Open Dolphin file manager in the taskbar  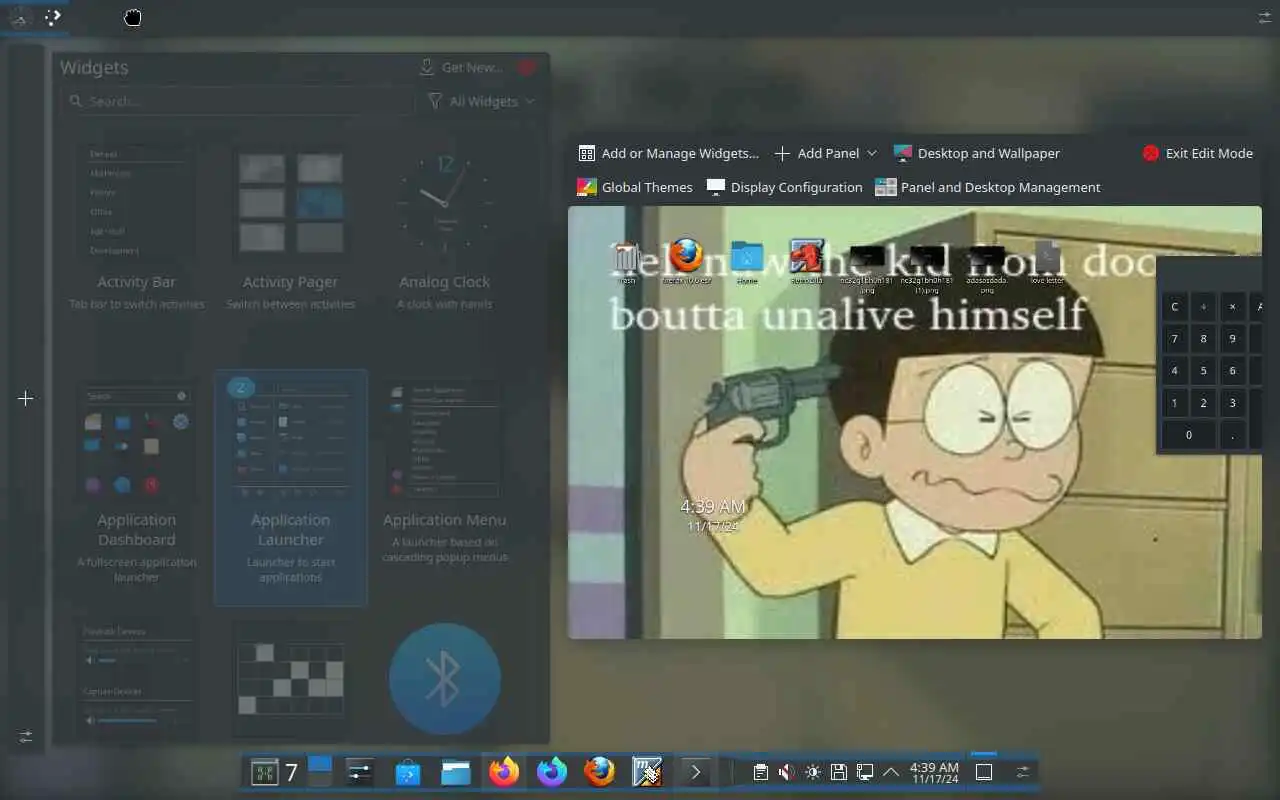click(x=455, y=772)
